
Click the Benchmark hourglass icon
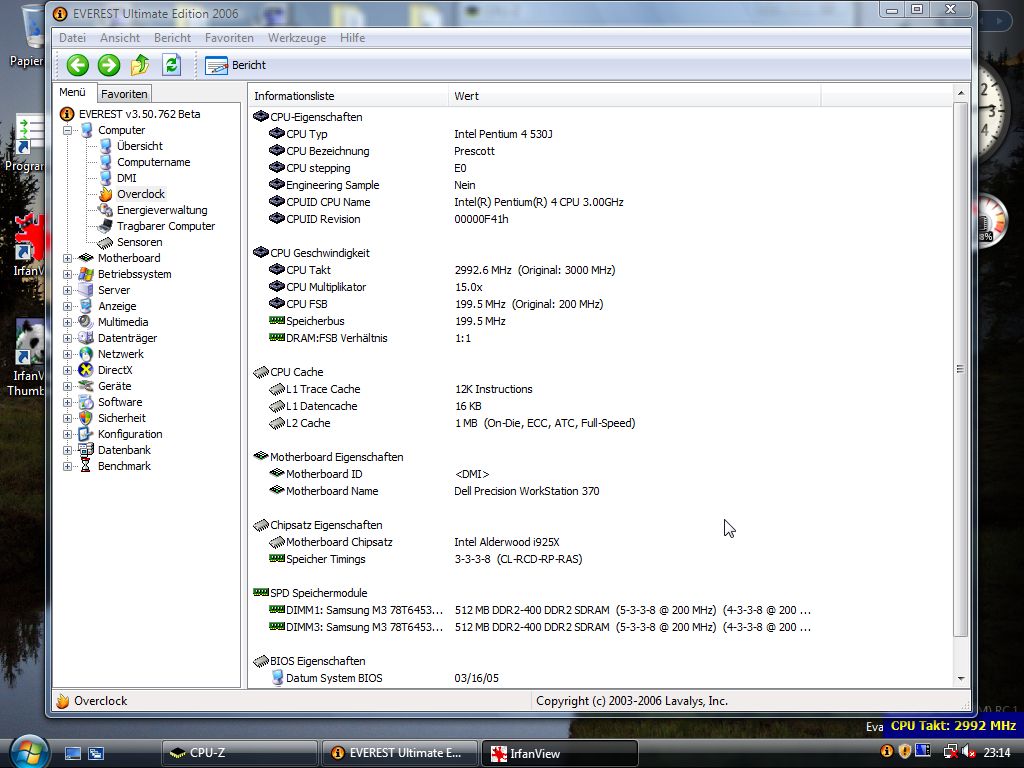pos(86,466)
